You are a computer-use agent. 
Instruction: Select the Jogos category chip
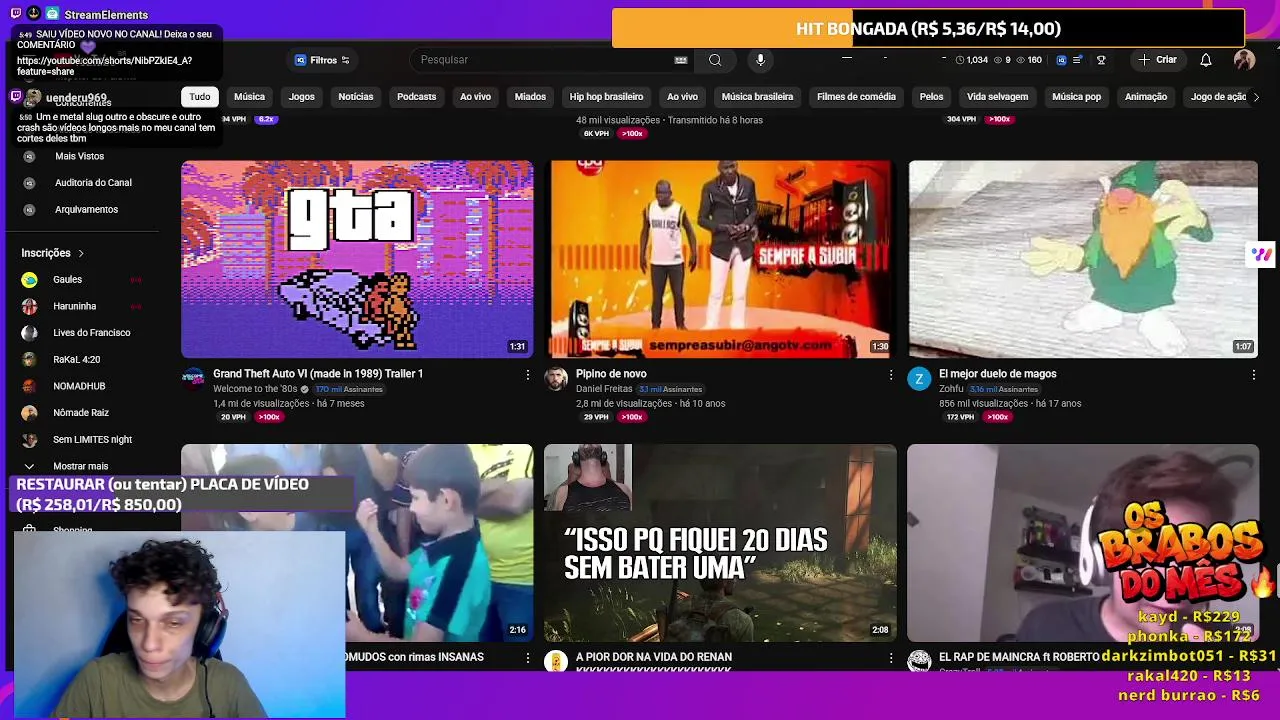301,97
